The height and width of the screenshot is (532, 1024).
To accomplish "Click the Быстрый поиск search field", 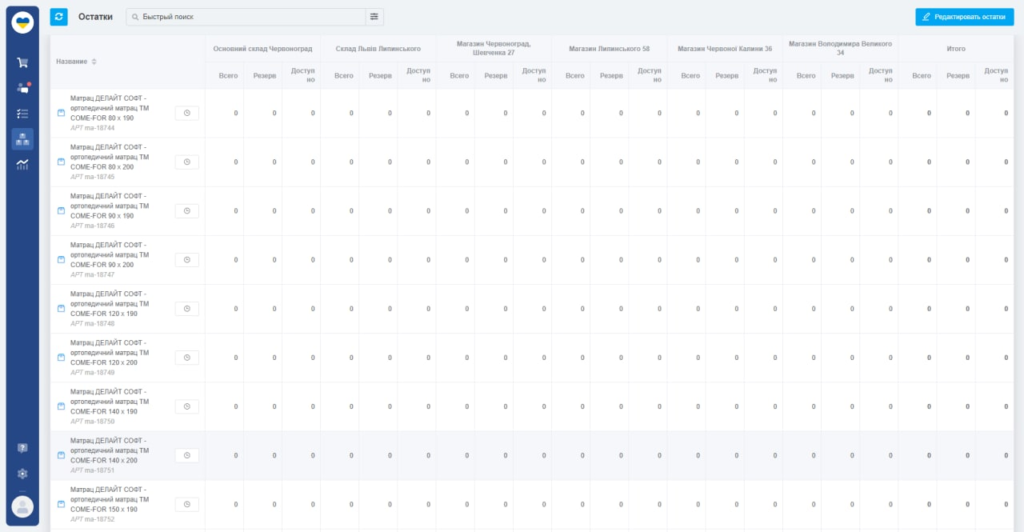I will point(250,17).
